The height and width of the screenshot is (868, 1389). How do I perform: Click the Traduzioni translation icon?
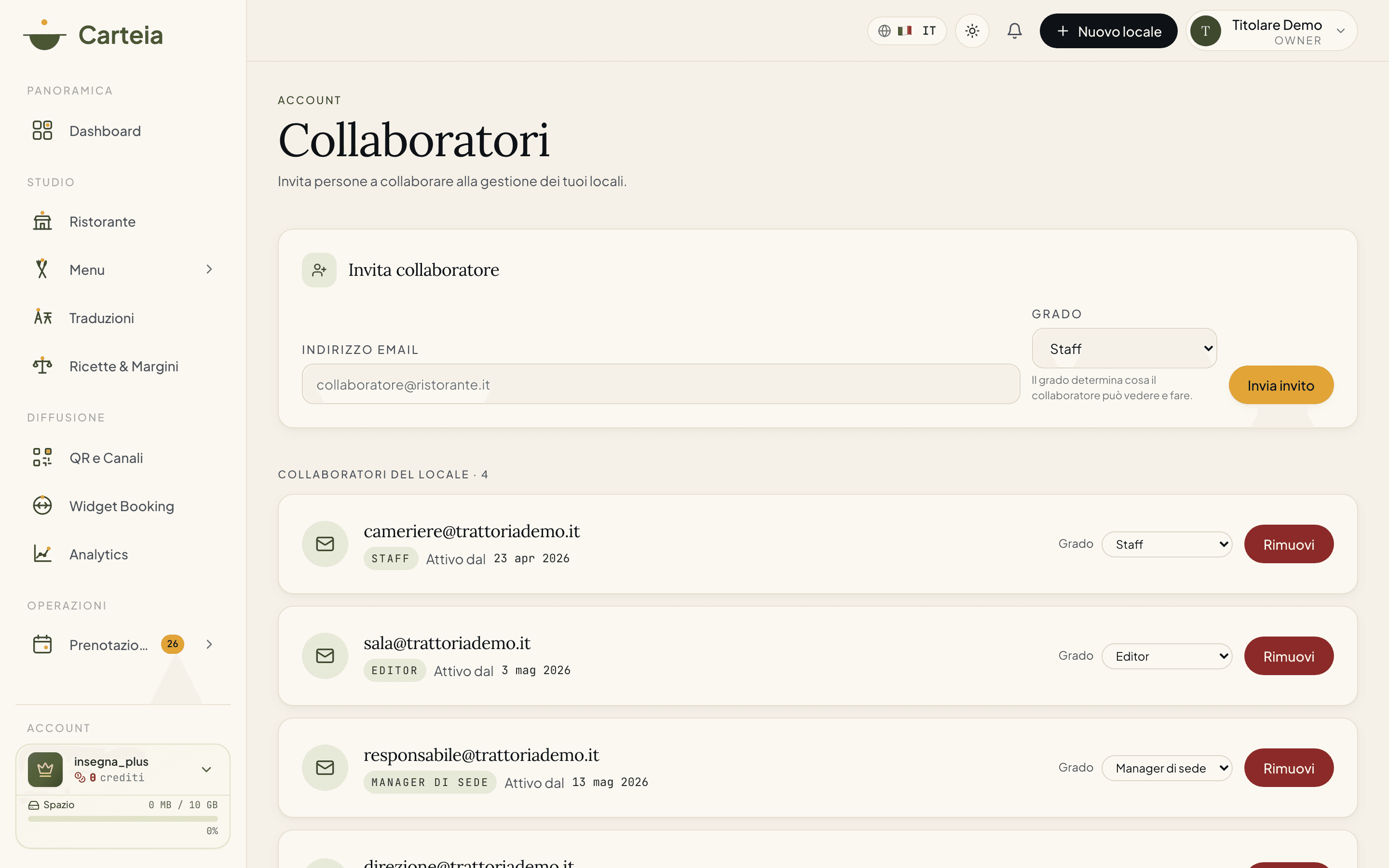[x=42, y=317]
